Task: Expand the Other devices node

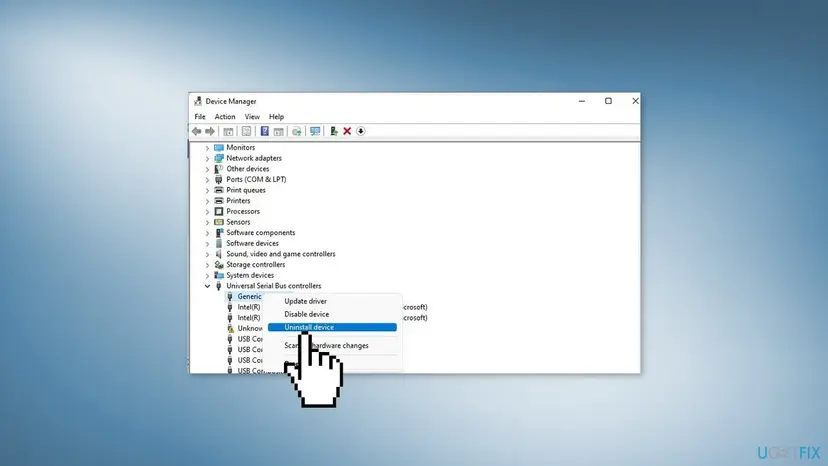Action: pos(208,169)
